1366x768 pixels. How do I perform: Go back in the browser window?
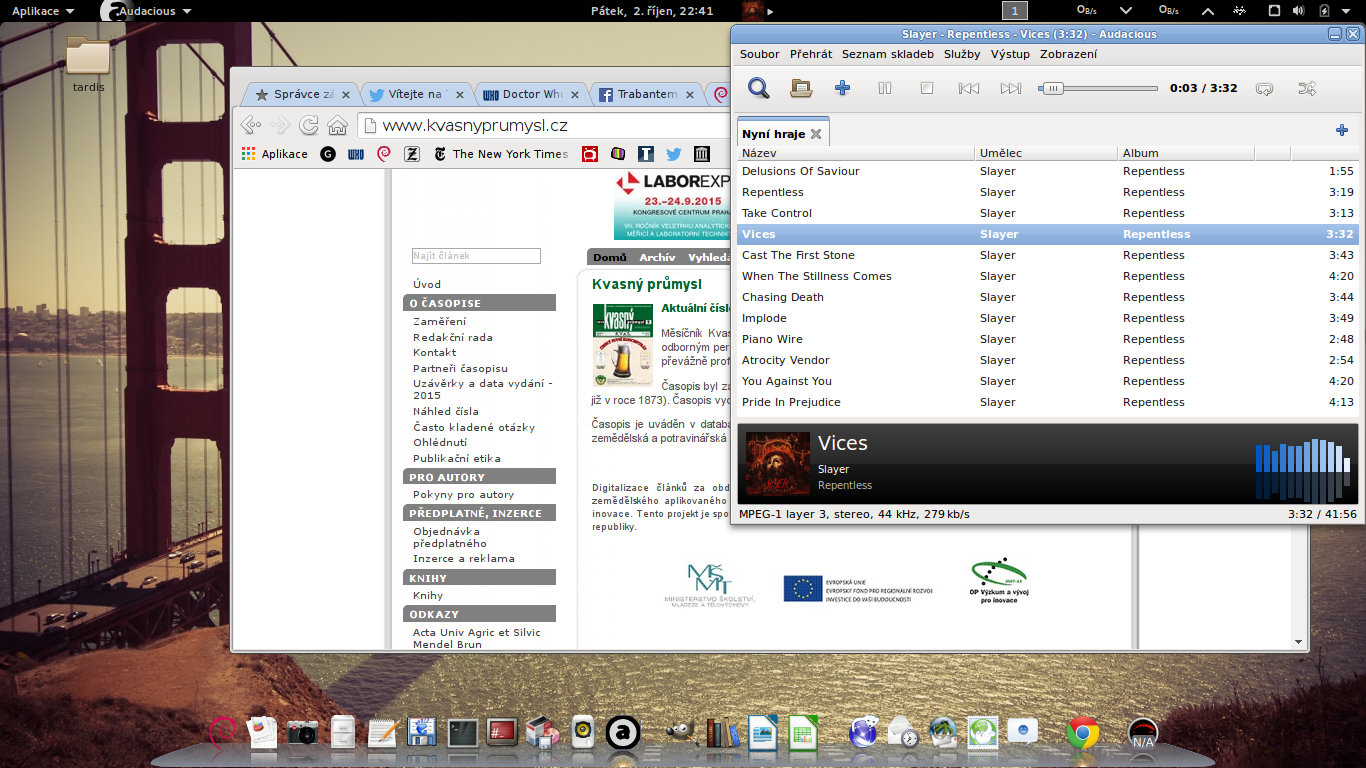(x=251, y=125)
